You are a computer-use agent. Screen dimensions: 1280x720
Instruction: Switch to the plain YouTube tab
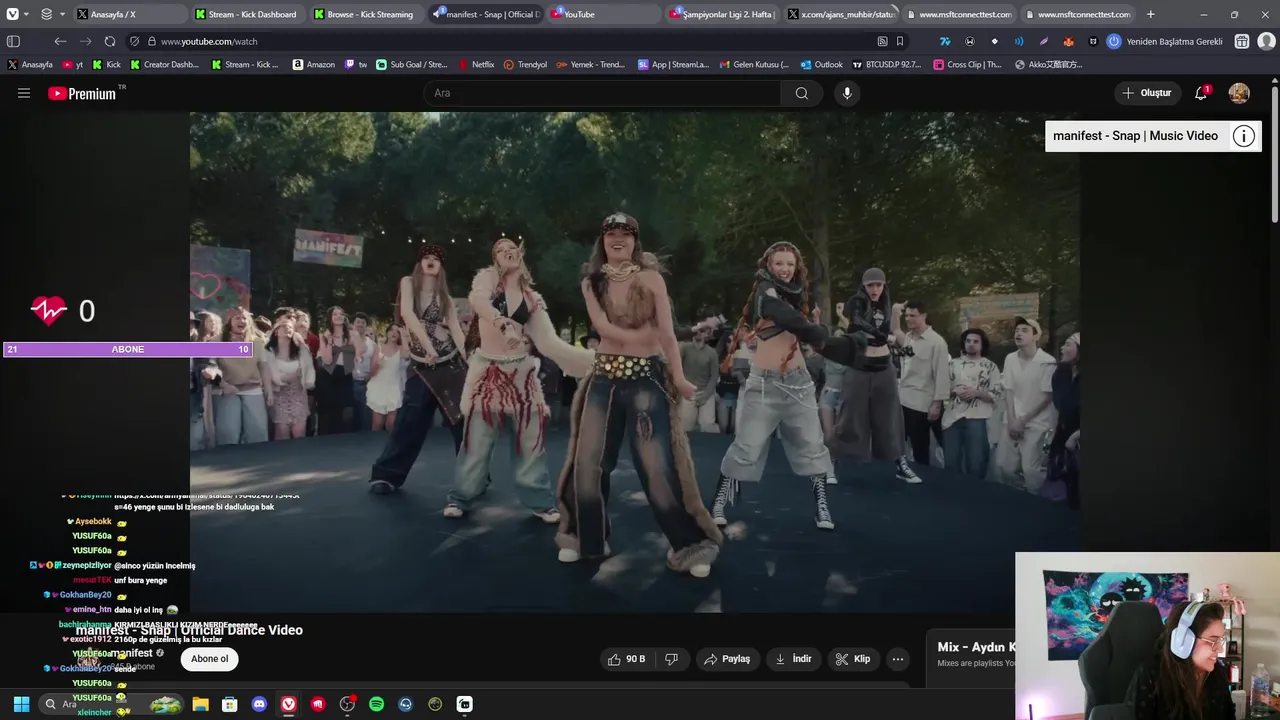603,14
